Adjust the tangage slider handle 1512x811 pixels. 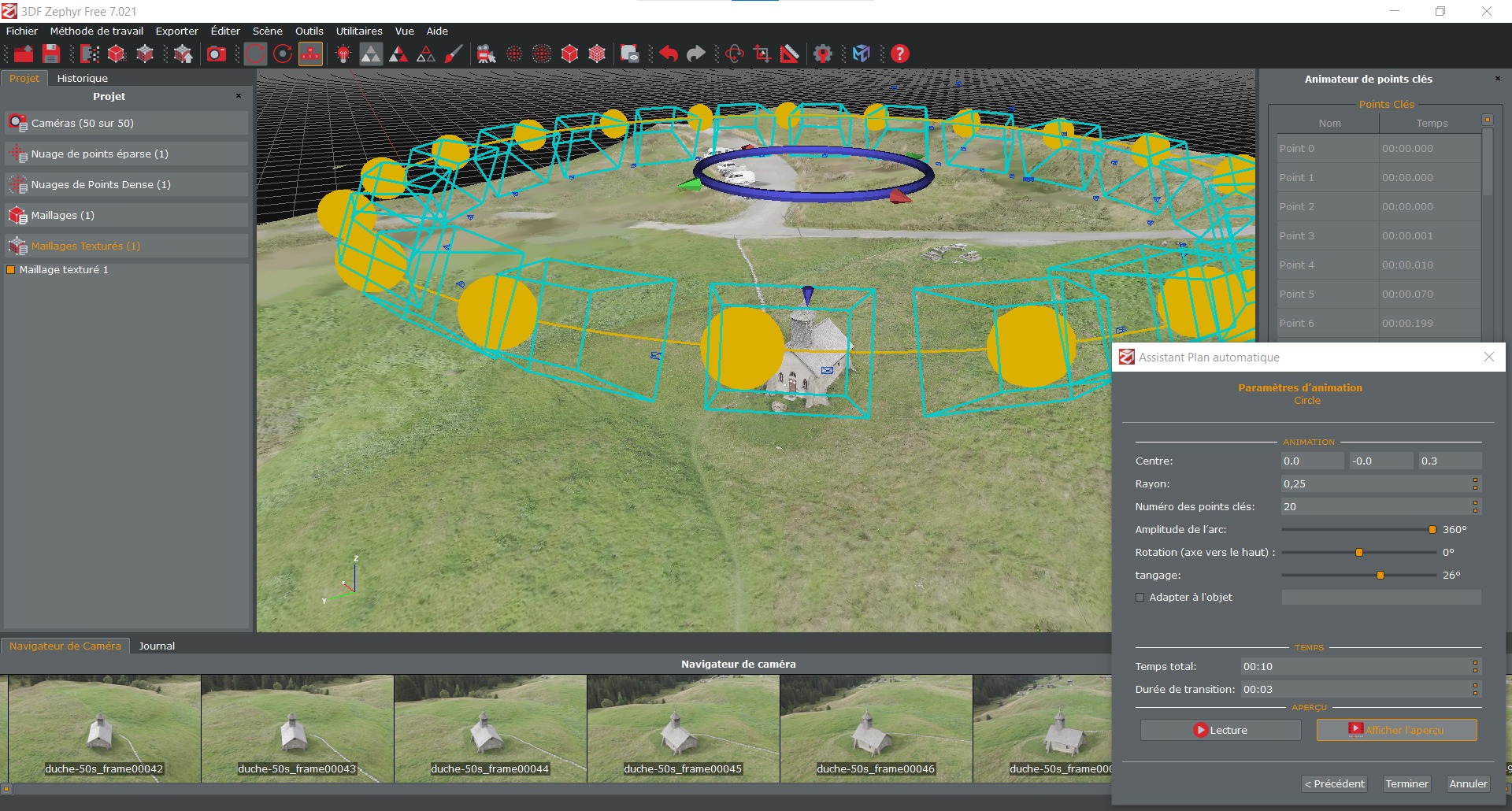pyautogui.click(x=1380, y=576)
